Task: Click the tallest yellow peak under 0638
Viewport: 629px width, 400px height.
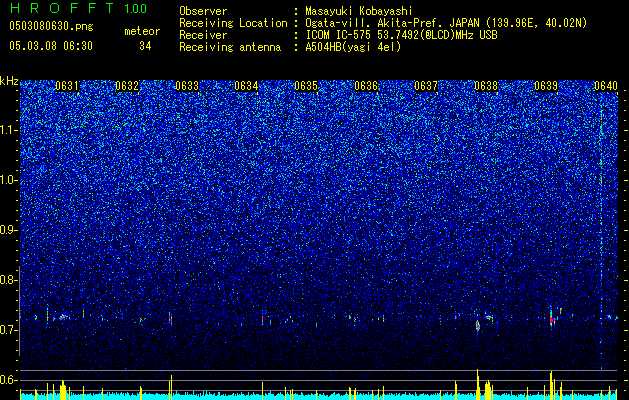Action: click(478, 384)
